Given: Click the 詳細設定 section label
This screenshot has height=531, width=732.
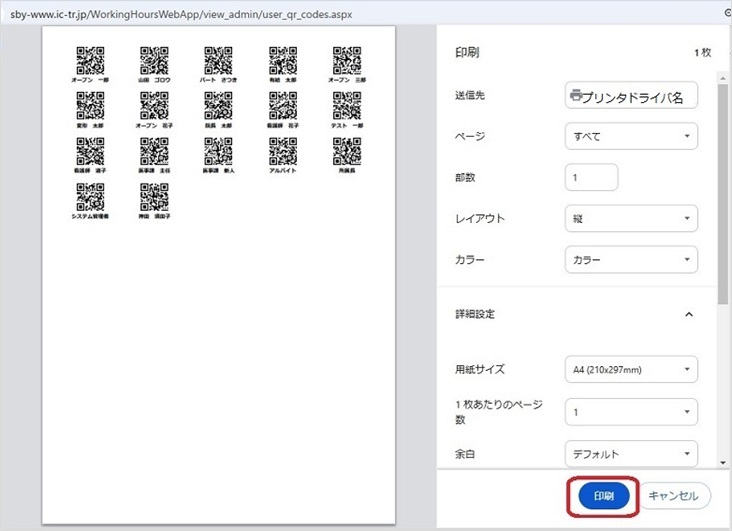Looking at the screenshot, I should point(475,314).
